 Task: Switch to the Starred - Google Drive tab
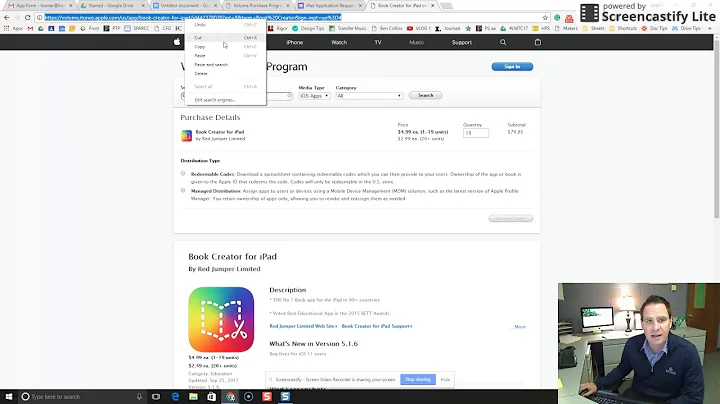tap(111, 6)
